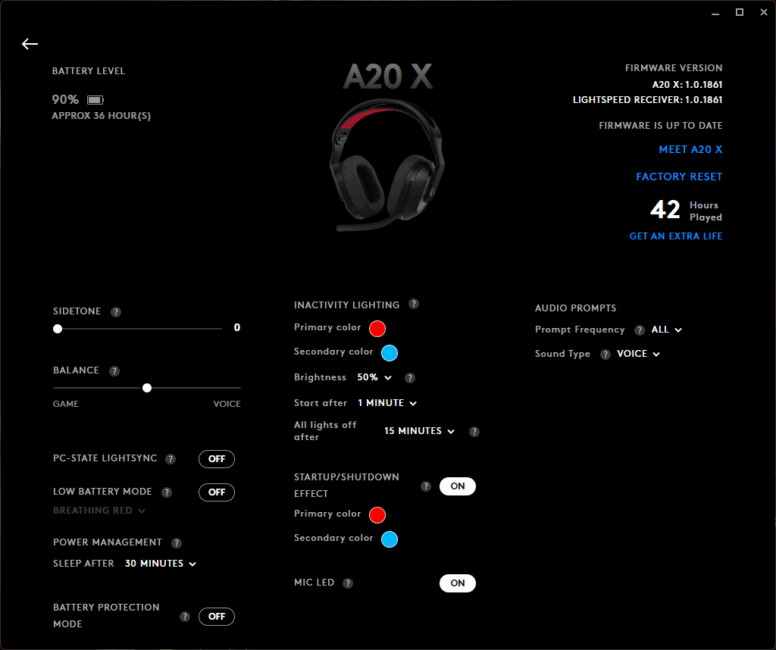Screen dimensions: 776x650
Task: Open Sound Type VOICE dropdown
Action: coord(638,354)
